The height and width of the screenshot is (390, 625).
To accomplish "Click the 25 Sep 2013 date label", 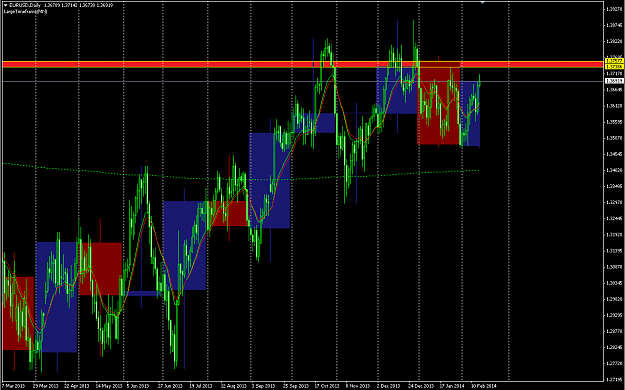I will (x=296, y=386).
